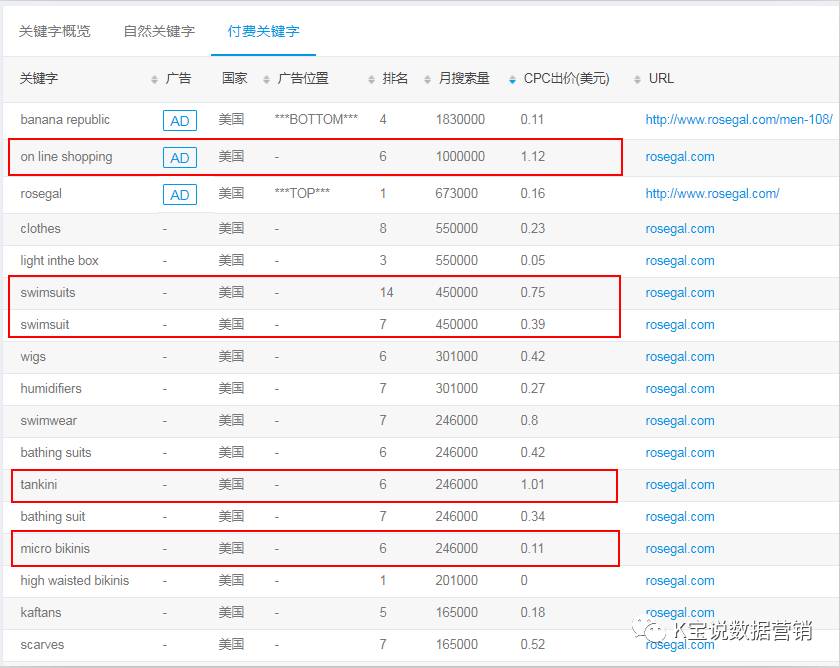Select the keyword micro bikinis
This screenshot has width=840, height=668.
[55, 549]
